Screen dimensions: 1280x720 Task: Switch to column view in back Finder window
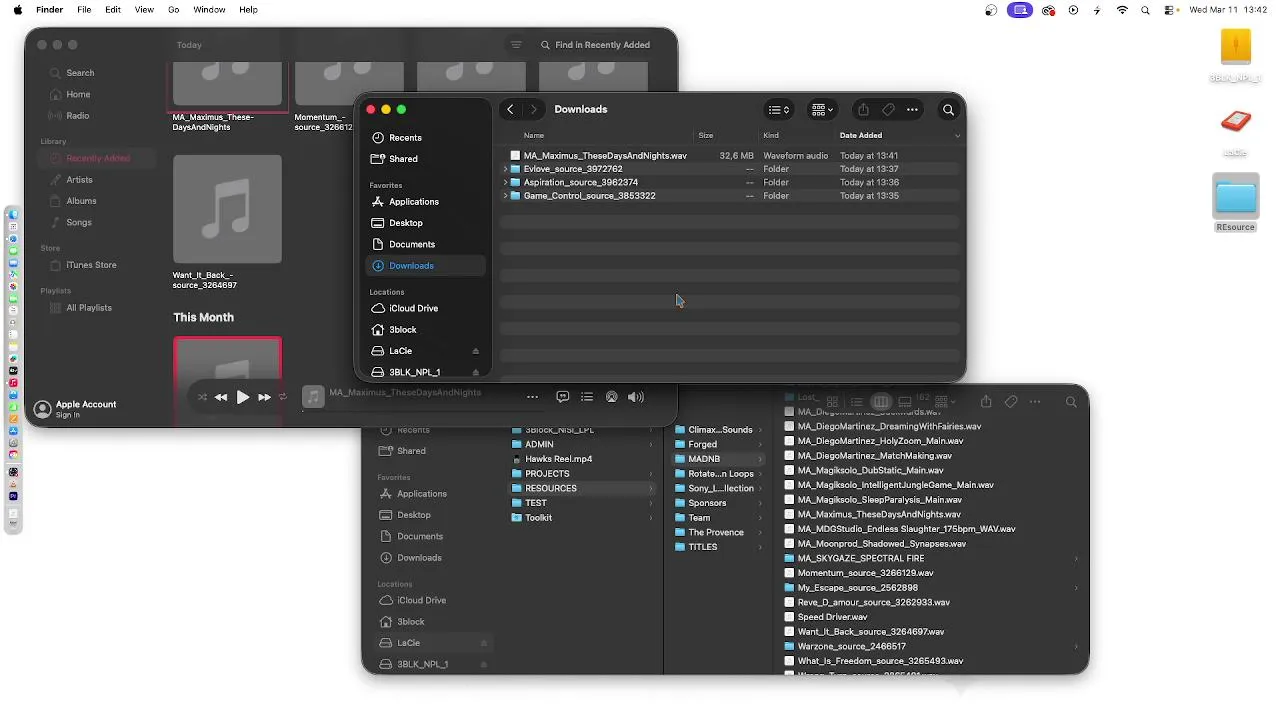click(881, 402)
